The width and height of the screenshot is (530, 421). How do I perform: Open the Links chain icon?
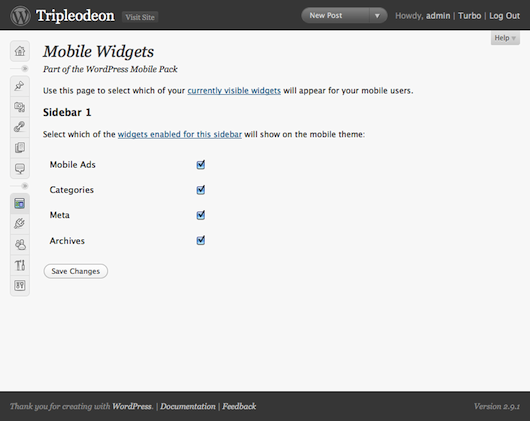pos(20,127)
